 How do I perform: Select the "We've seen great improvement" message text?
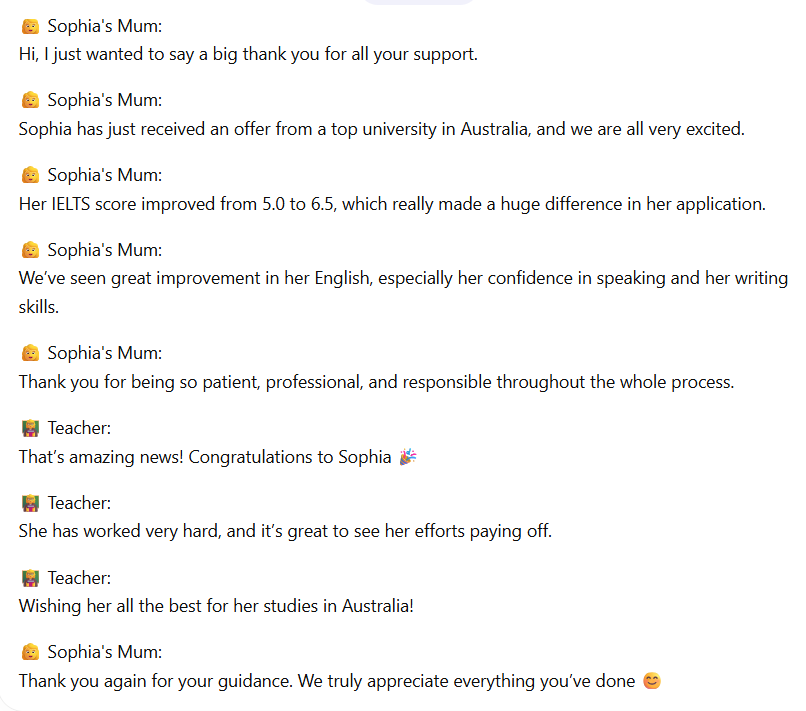click(403, 279)
